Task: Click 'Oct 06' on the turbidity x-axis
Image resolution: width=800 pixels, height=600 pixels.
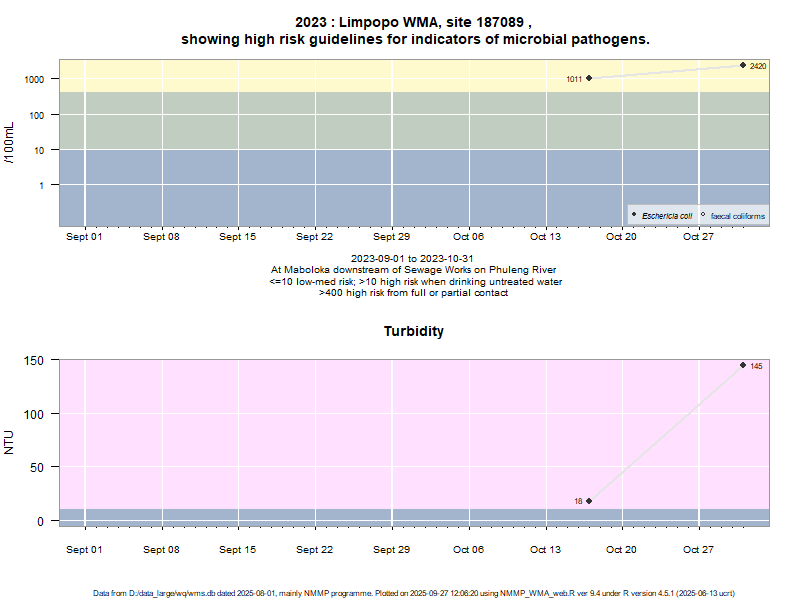Action: 468,549
